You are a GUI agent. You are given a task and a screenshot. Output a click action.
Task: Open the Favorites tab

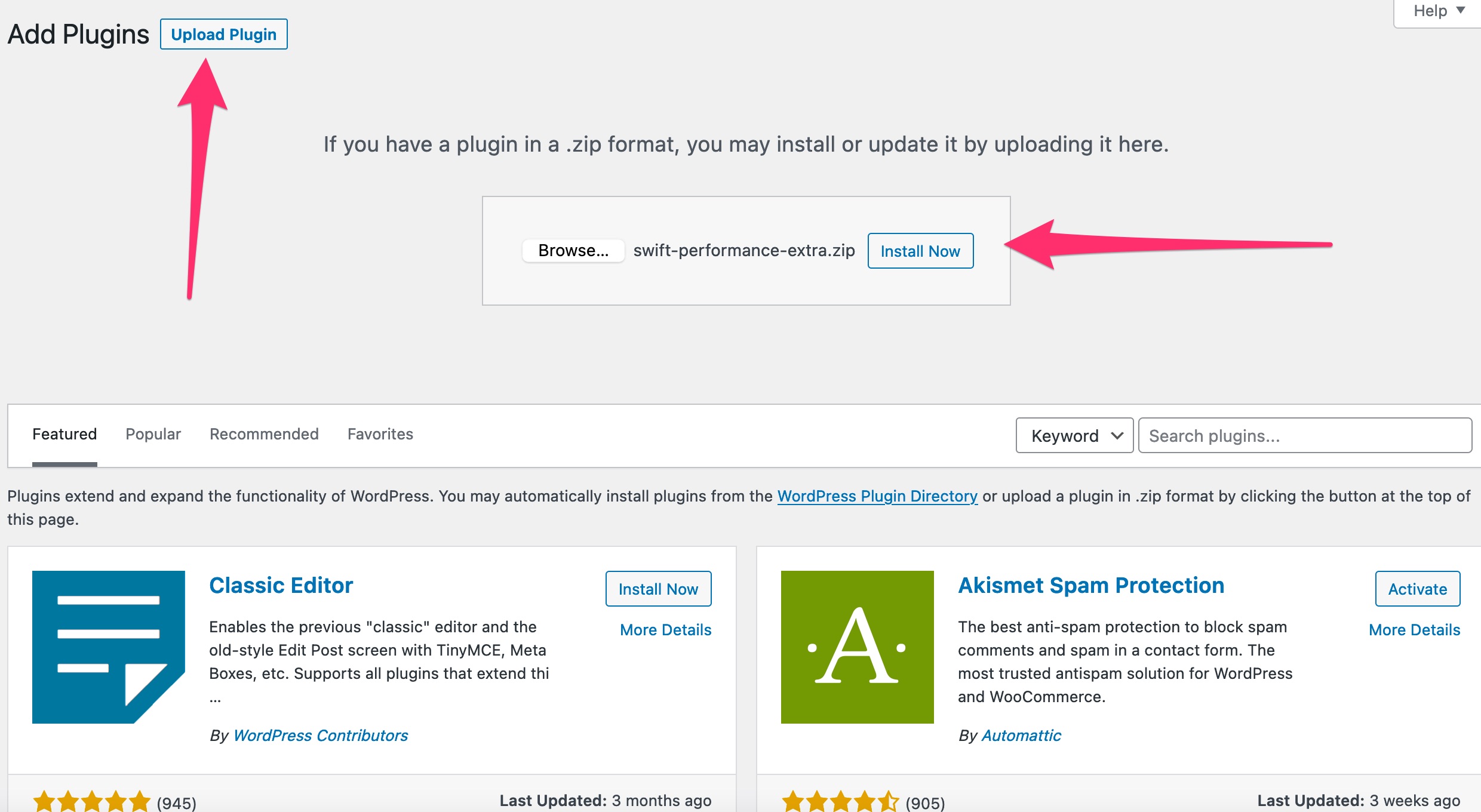[380, 434]
